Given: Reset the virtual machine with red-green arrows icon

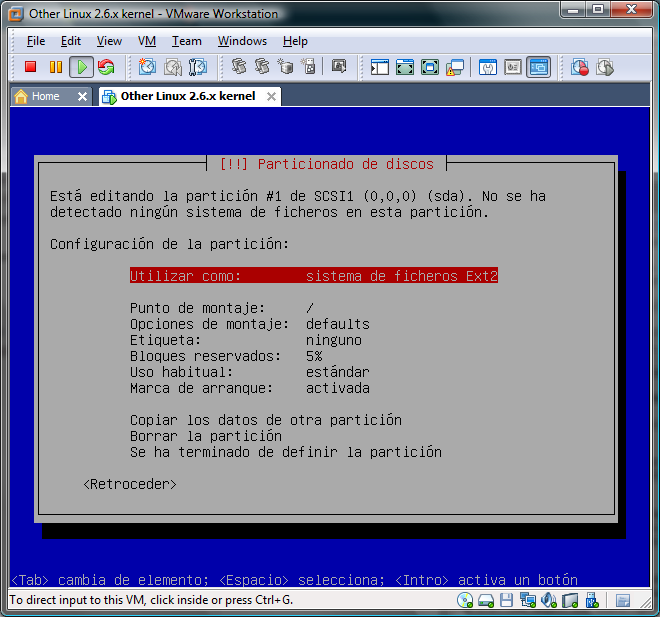Looking at the screenshot, I should (106, 67).
